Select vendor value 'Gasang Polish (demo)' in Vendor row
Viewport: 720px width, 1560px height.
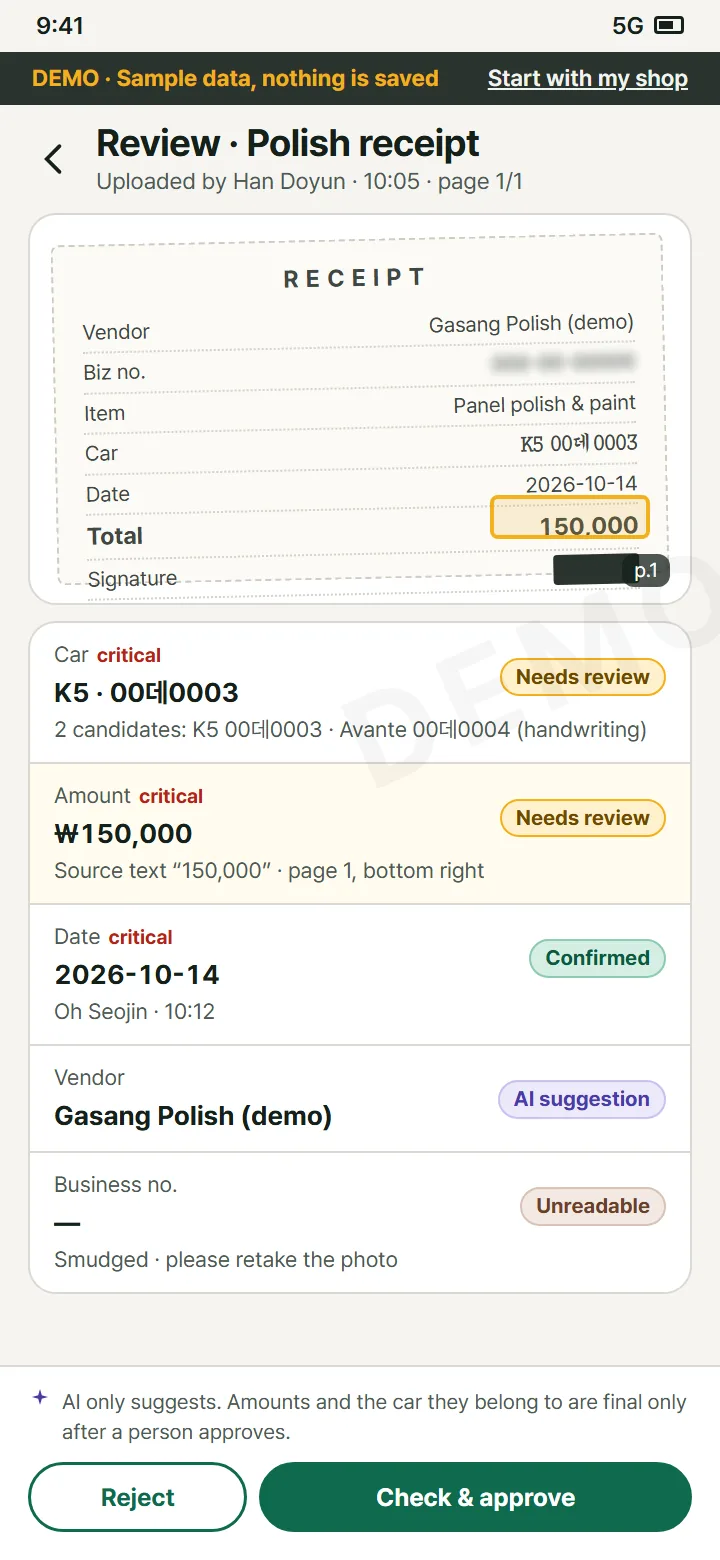tap(193, 1116)
